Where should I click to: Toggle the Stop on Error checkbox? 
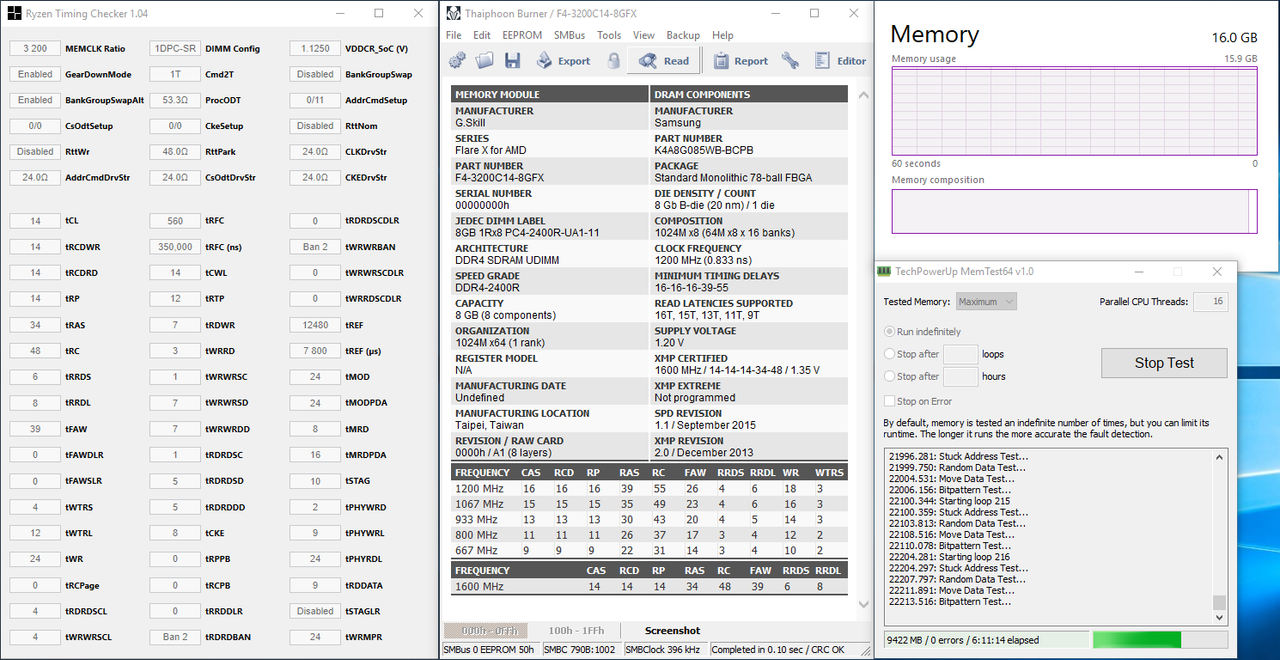[890, 401]
